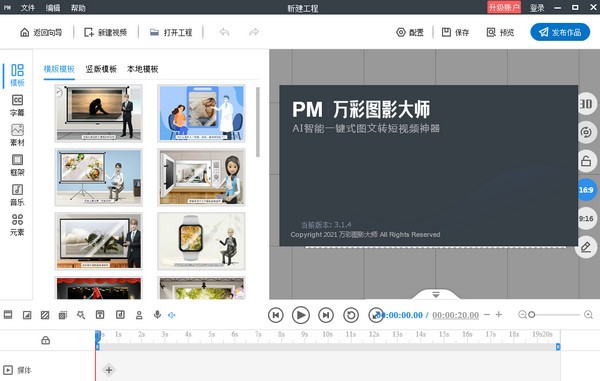Collapse the timeline with the down-arrow handle
Image resolution: width=600 pixels, height=381 pixels.
pyautogui.click(x=436, y=294)
